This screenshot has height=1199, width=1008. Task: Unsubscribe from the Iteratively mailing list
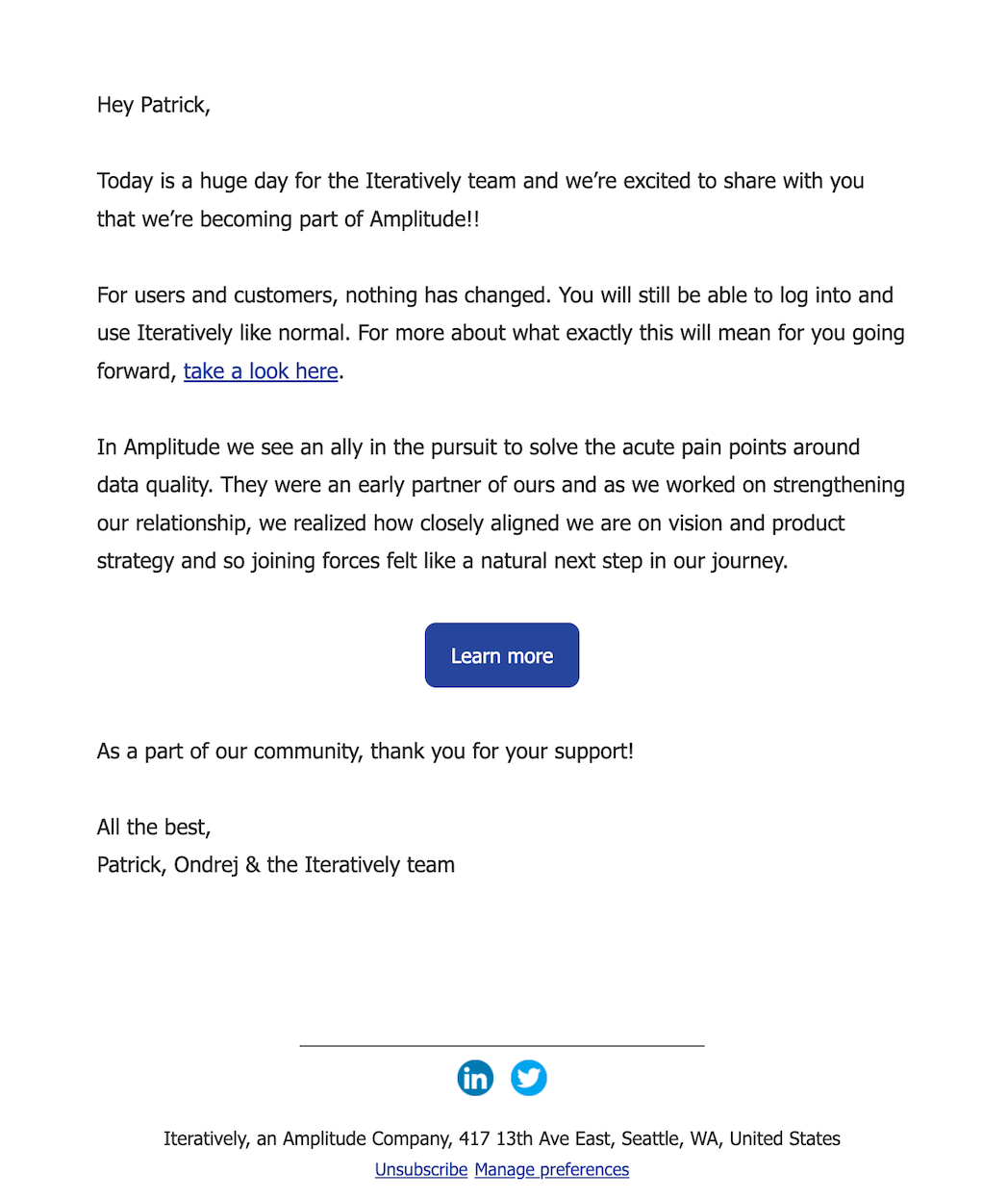[x=420, y=1169]
